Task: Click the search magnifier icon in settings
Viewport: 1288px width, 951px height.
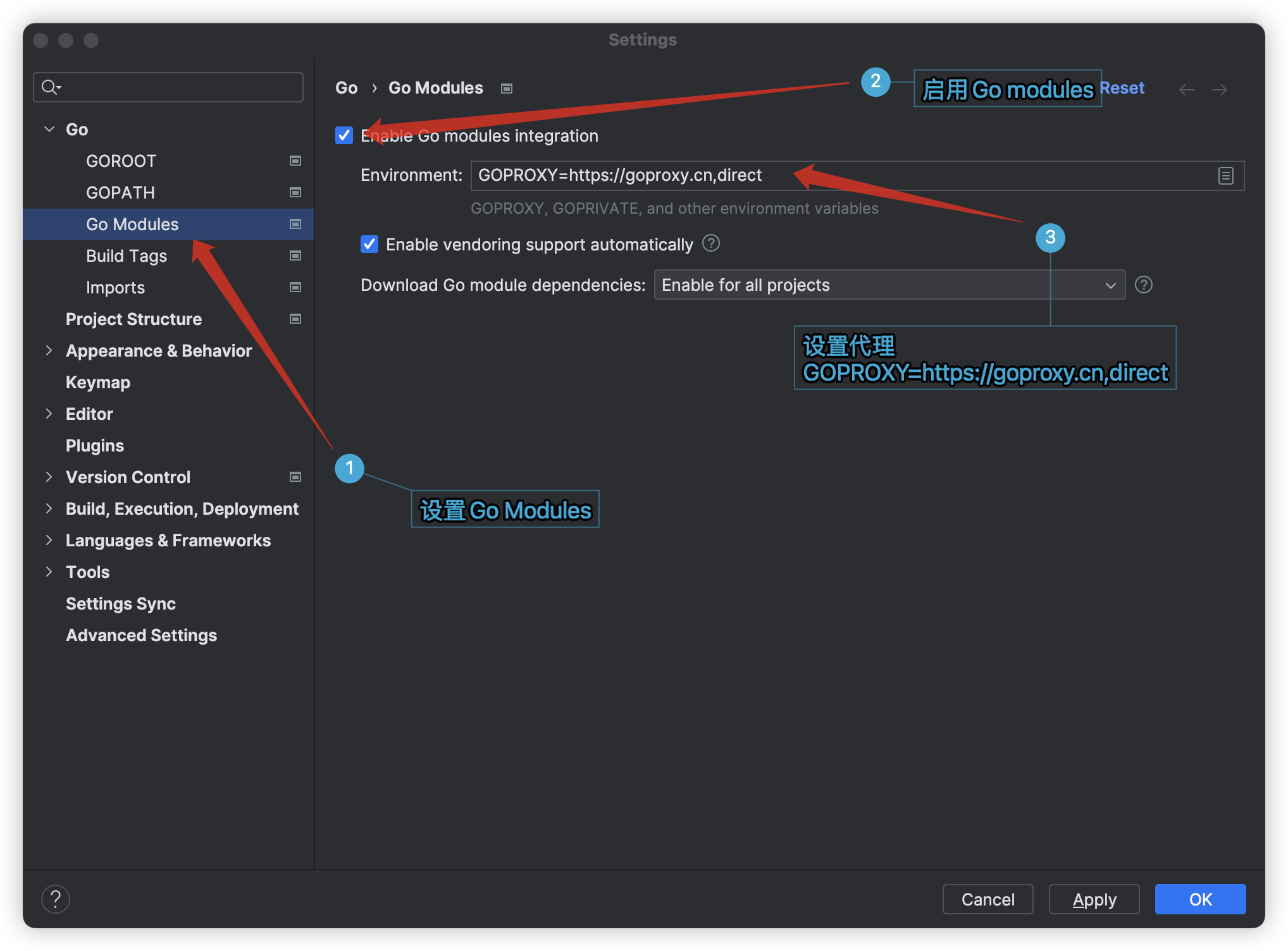Action: tap(51, 87)
